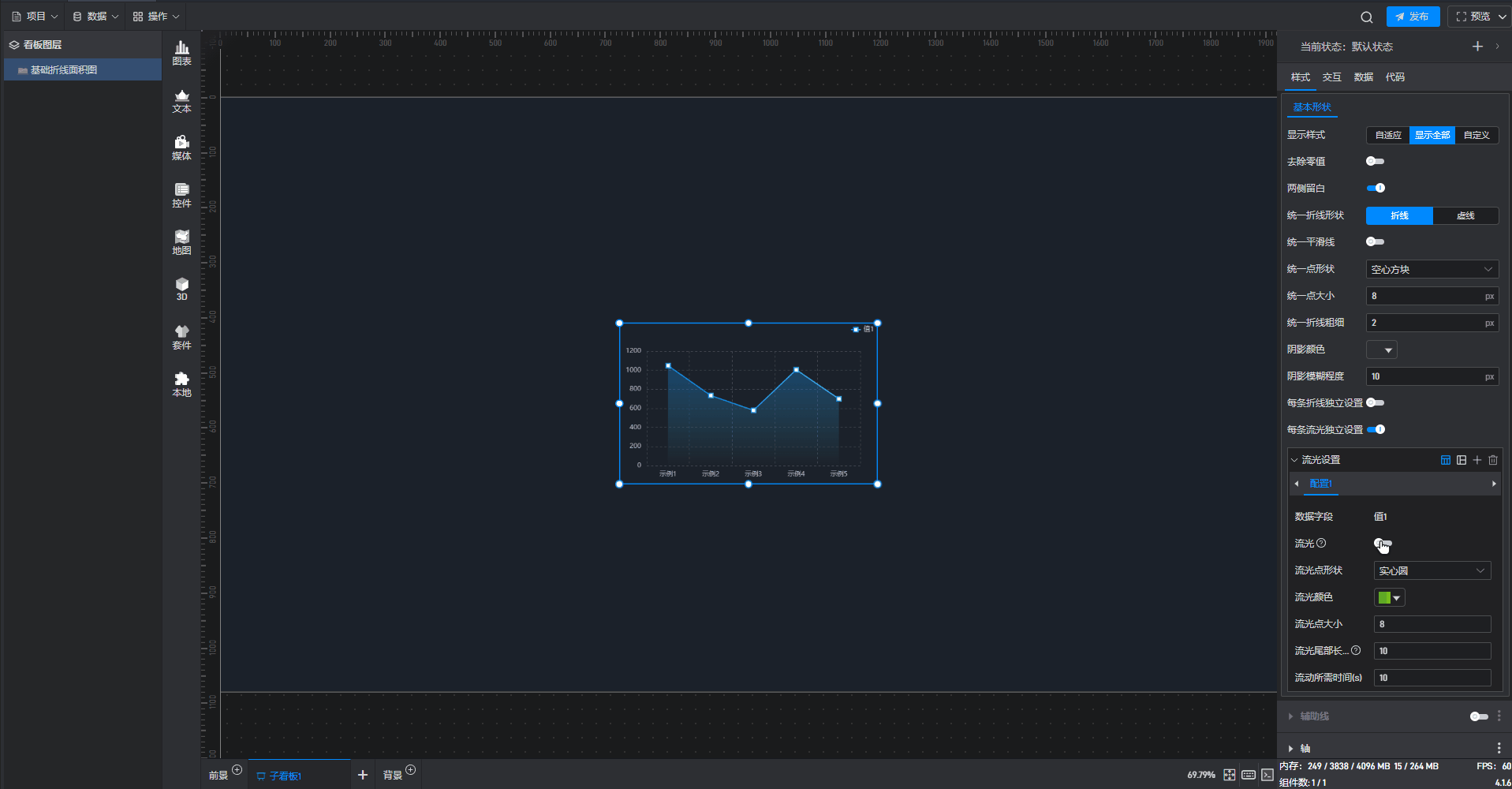Viewport: 1512px width, 789px height.
Task: Open the 媒体 media components panel
Action: pos(181,148)
